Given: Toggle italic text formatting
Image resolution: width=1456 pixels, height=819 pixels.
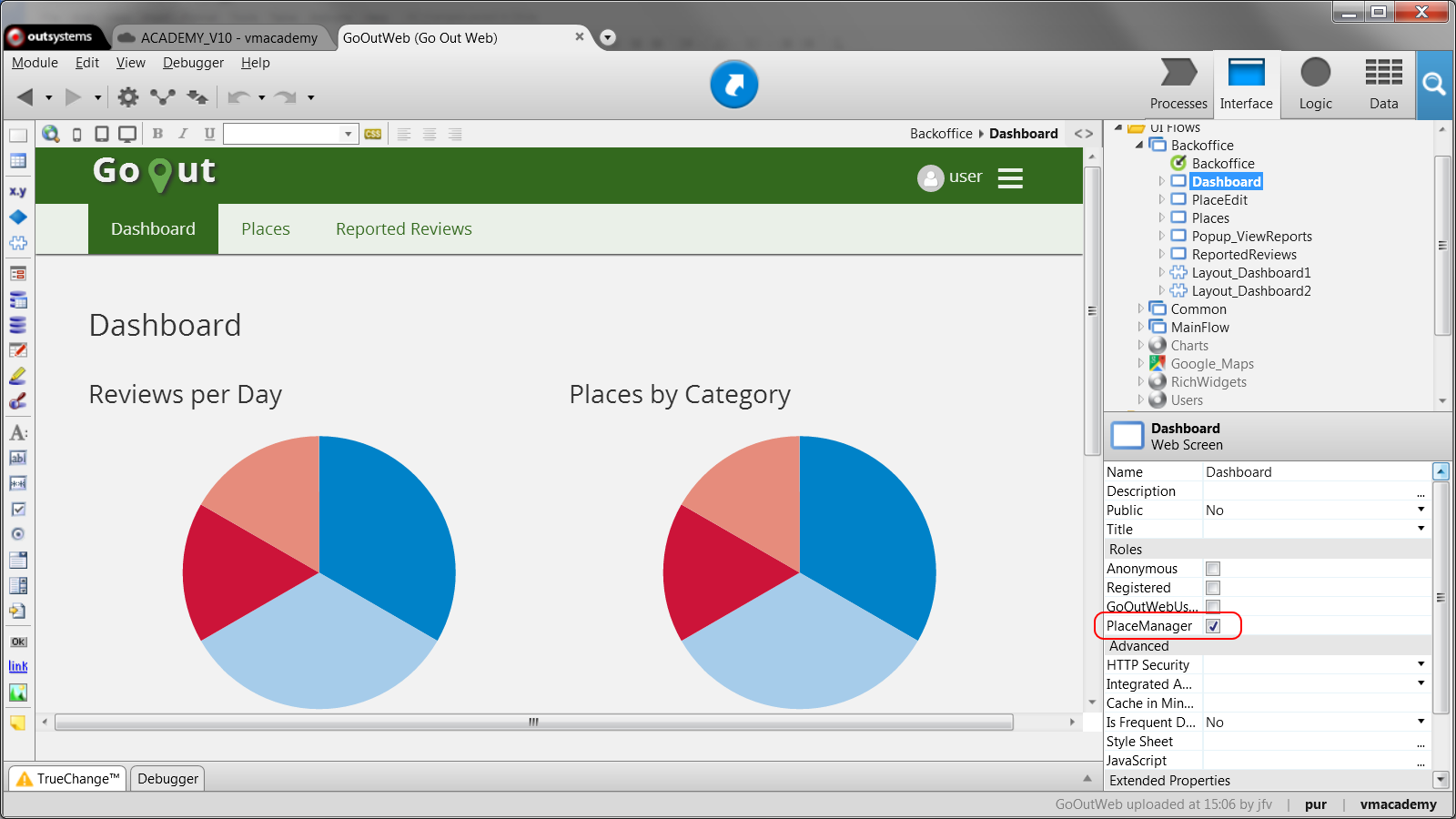Looking at the screenshot, I should click(183, 134).
